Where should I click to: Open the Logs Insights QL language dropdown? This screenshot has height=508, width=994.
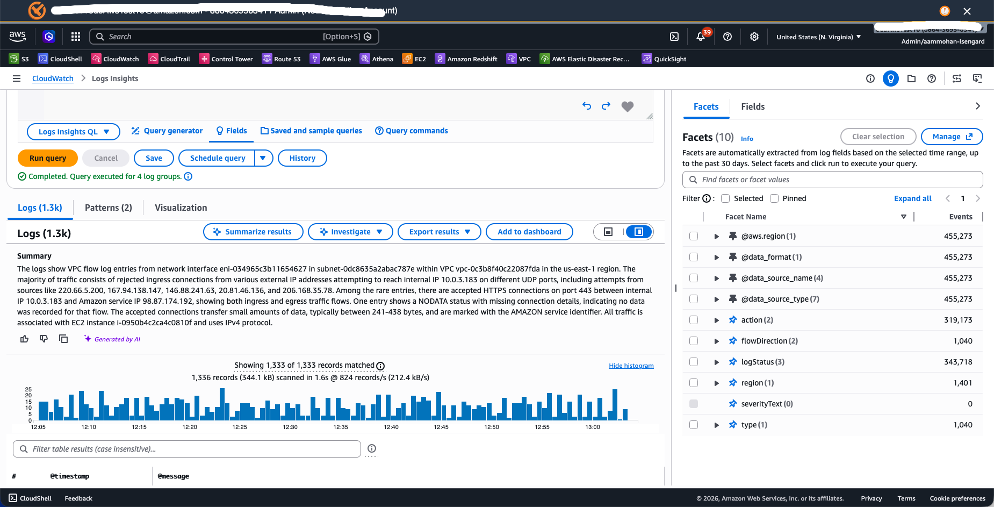point(74,131)
